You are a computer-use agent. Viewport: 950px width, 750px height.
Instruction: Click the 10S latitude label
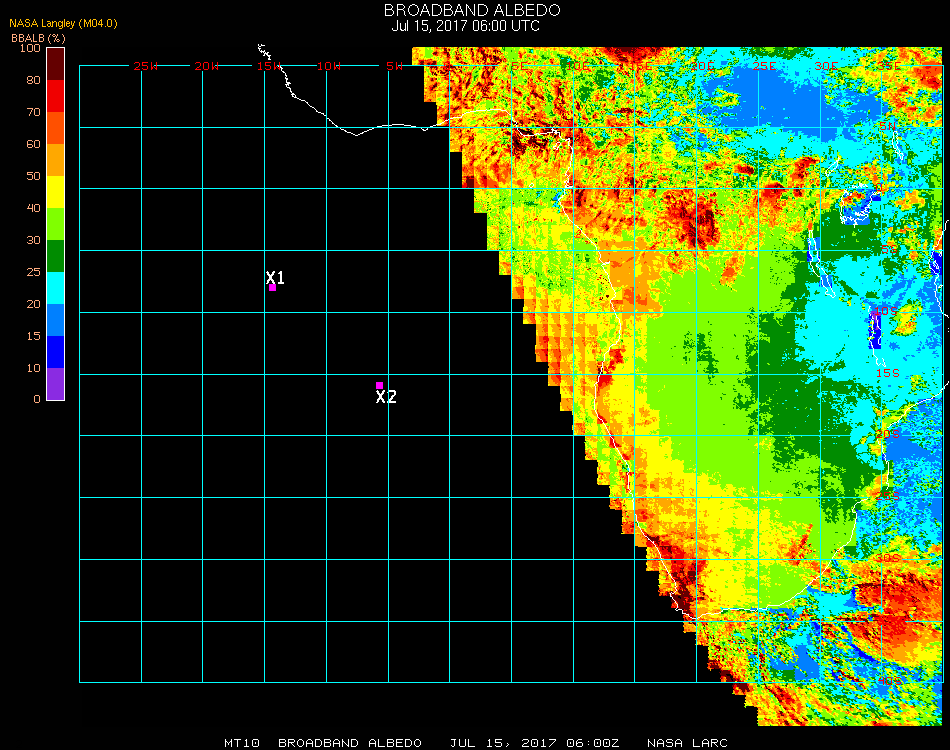pyautogui.click(x=888, y=311)
